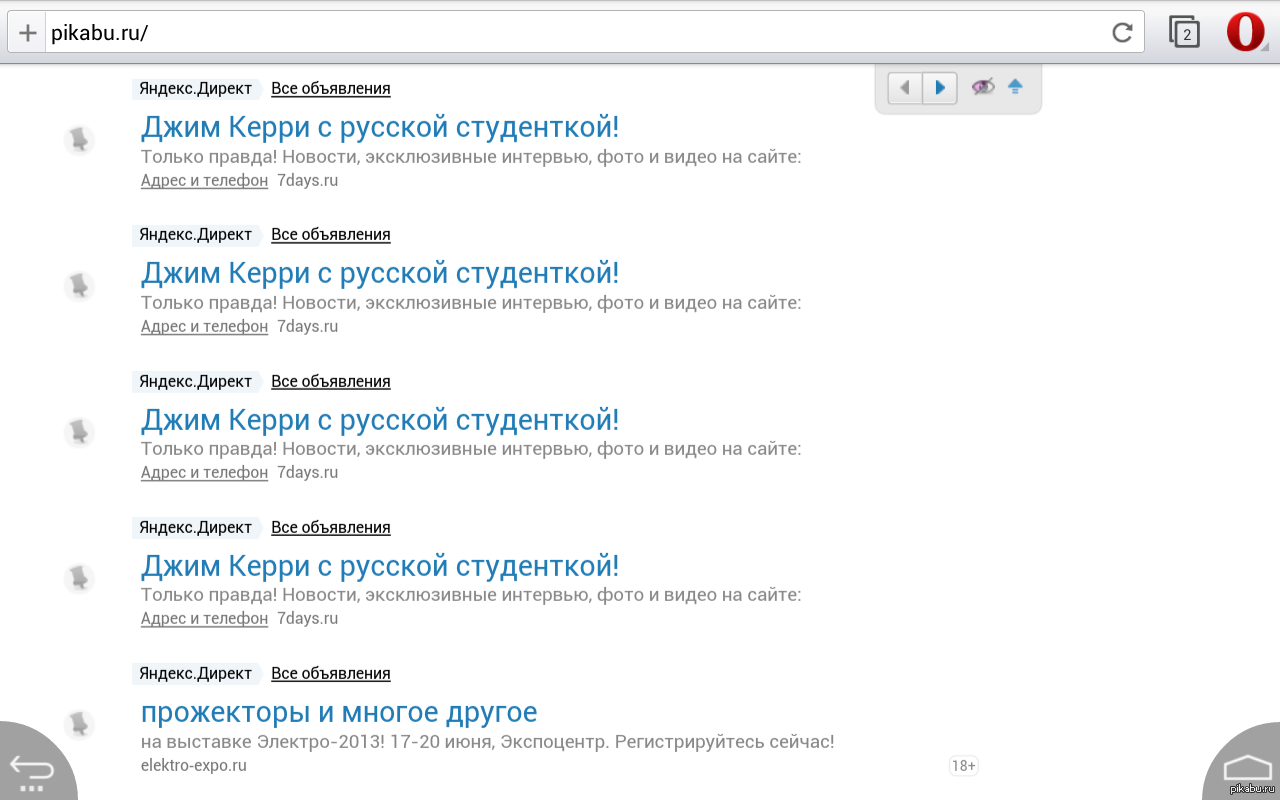This screenshot has height=800, width=1280.
Task: Click 'Только правда!' description under third Джим Керри ad
Action: pyautogui.click(x=471, y=449)
